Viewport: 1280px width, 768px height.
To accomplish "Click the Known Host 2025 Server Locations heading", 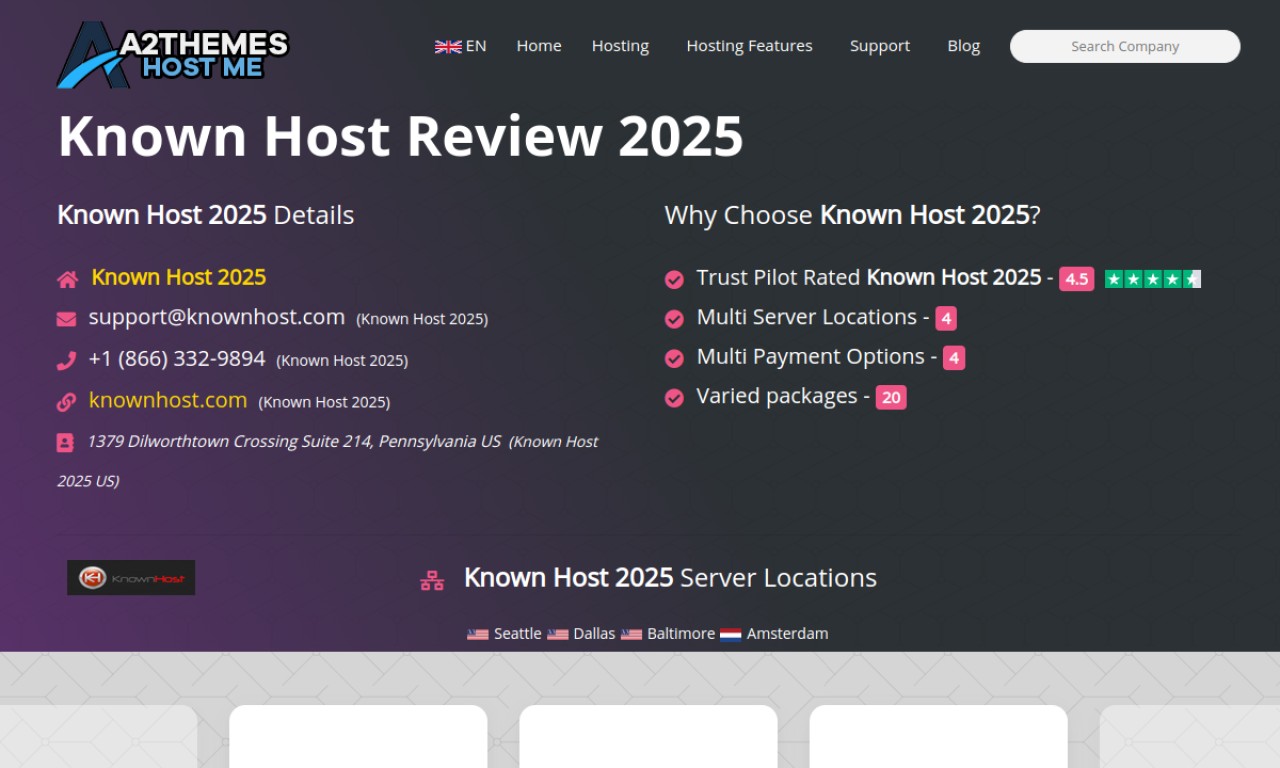I will (670, 578).
